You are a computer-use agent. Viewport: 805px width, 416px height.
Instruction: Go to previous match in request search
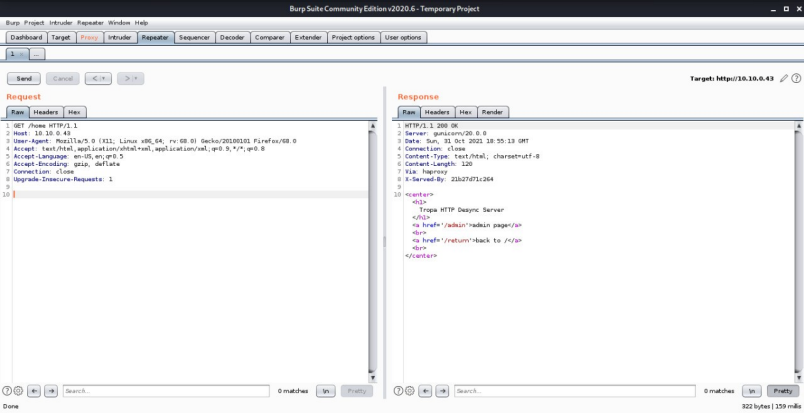click(x=34, y=391)
